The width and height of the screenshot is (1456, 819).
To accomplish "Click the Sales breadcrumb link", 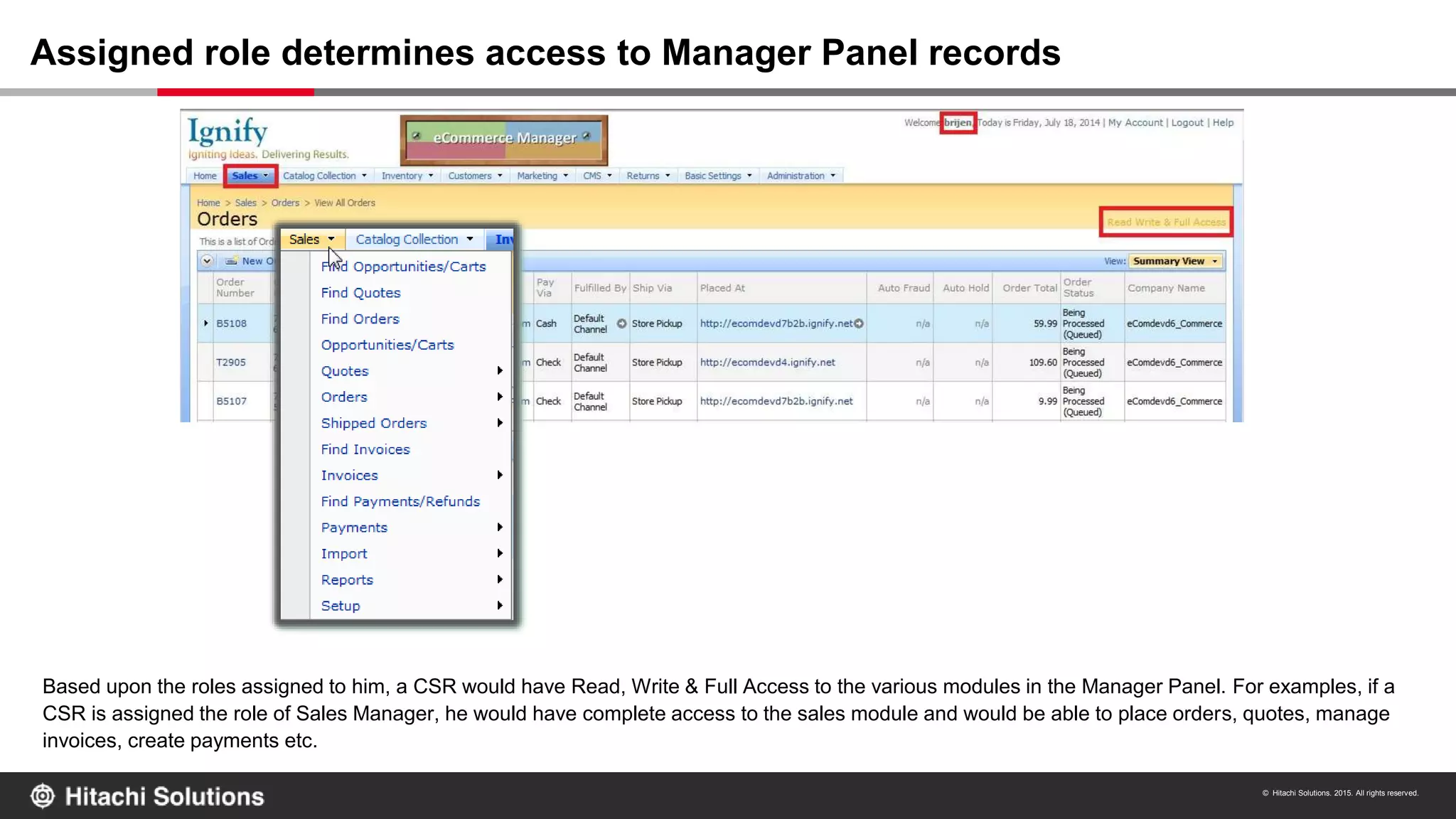I will (x=245, y=203).
